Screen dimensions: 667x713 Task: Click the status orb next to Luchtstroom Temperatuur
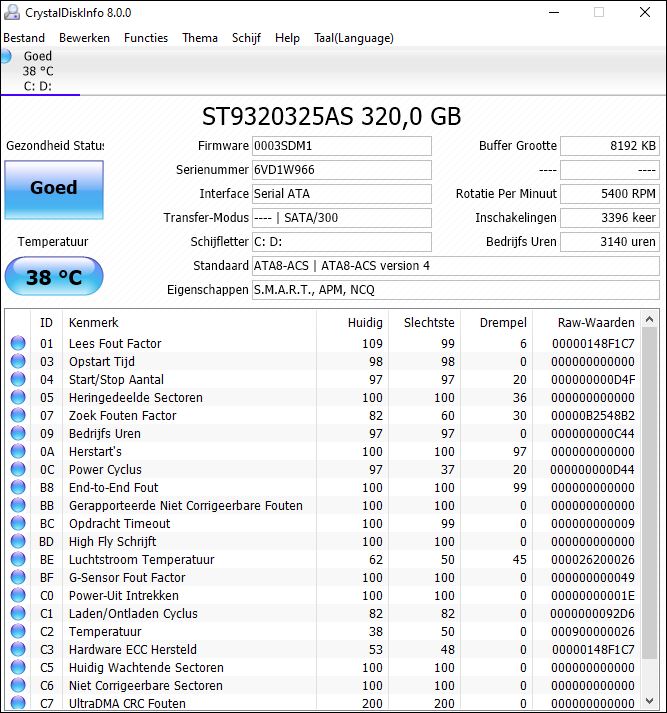(x=18, y=559)
